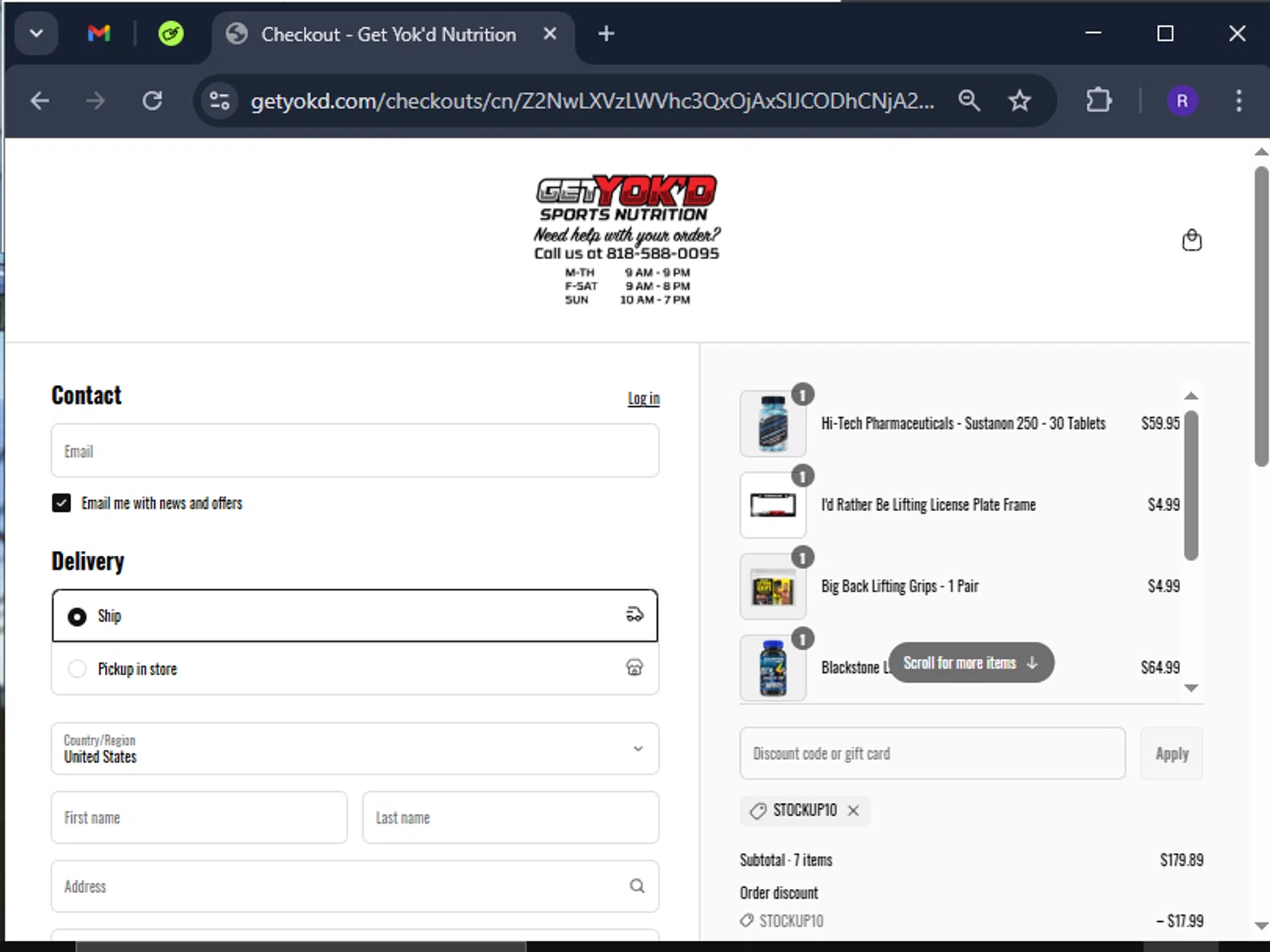Image resolution: width=1270 pixels, height=952 pixels.
Task: Click the STOCKUP10 tag icon in chip
Action: (x=758, y=811)
